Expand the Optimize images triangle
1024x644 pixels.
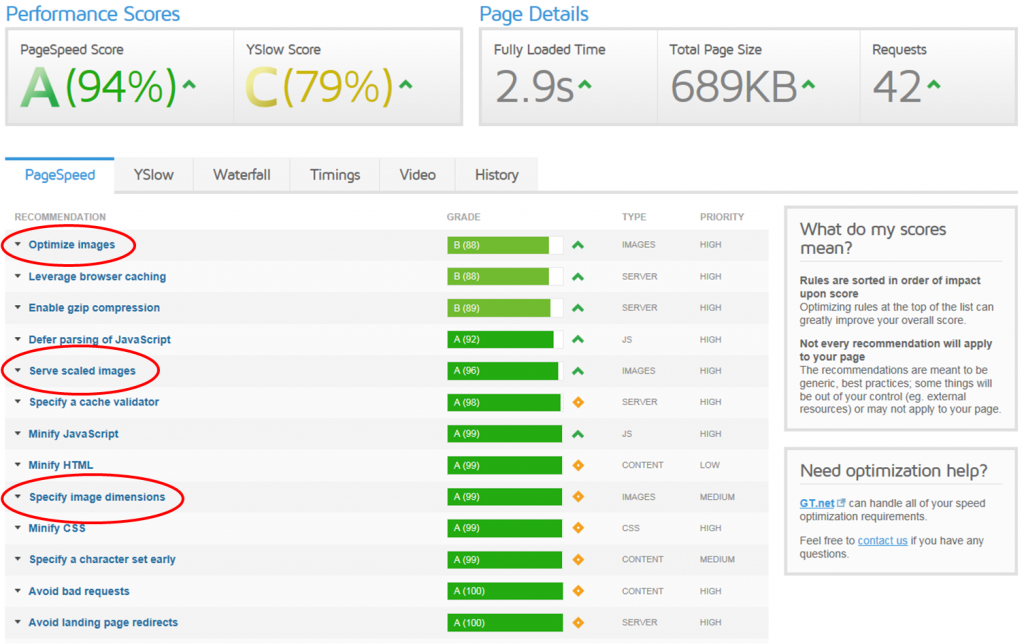[18, 244]
